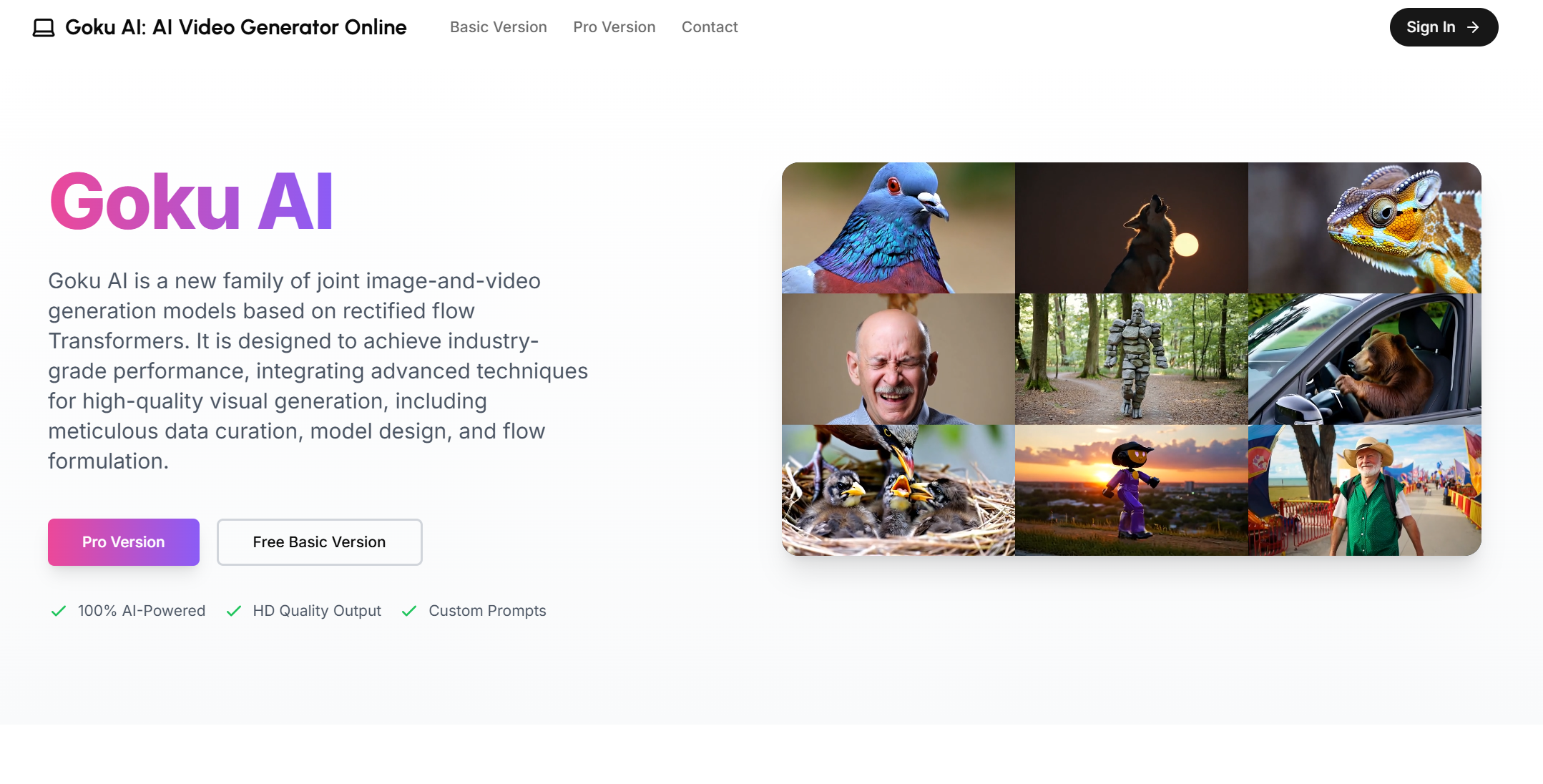Open the baby birds nest thumbnail
Image resolution: width=1543 pixels, height=784 pixels.
point(898,490)
